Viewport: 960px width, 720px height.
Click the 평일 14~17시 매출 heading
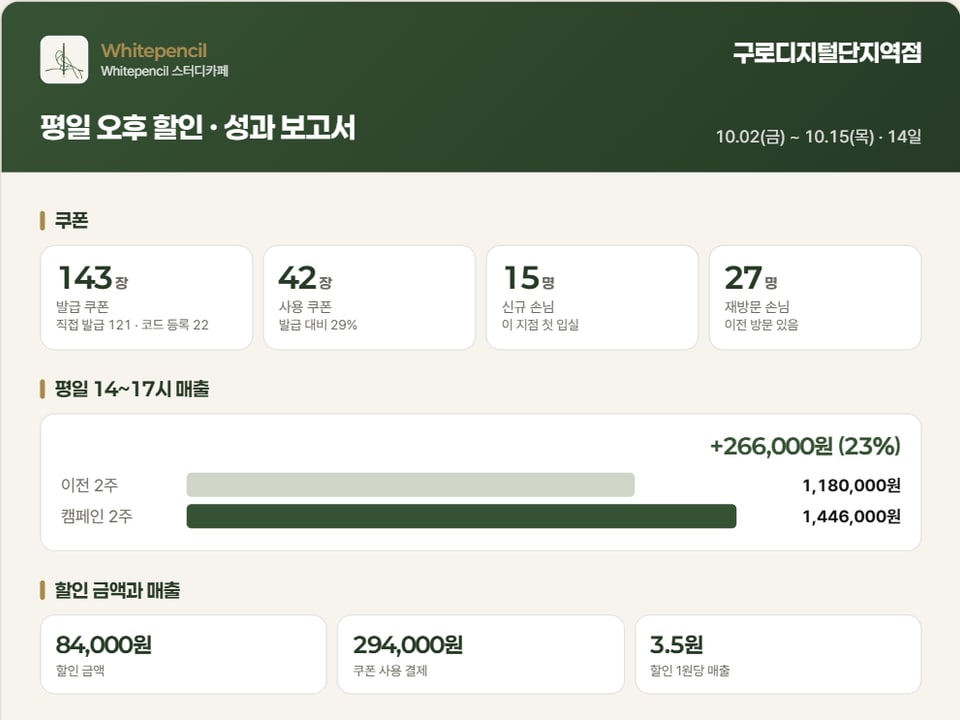coord(132,389)
